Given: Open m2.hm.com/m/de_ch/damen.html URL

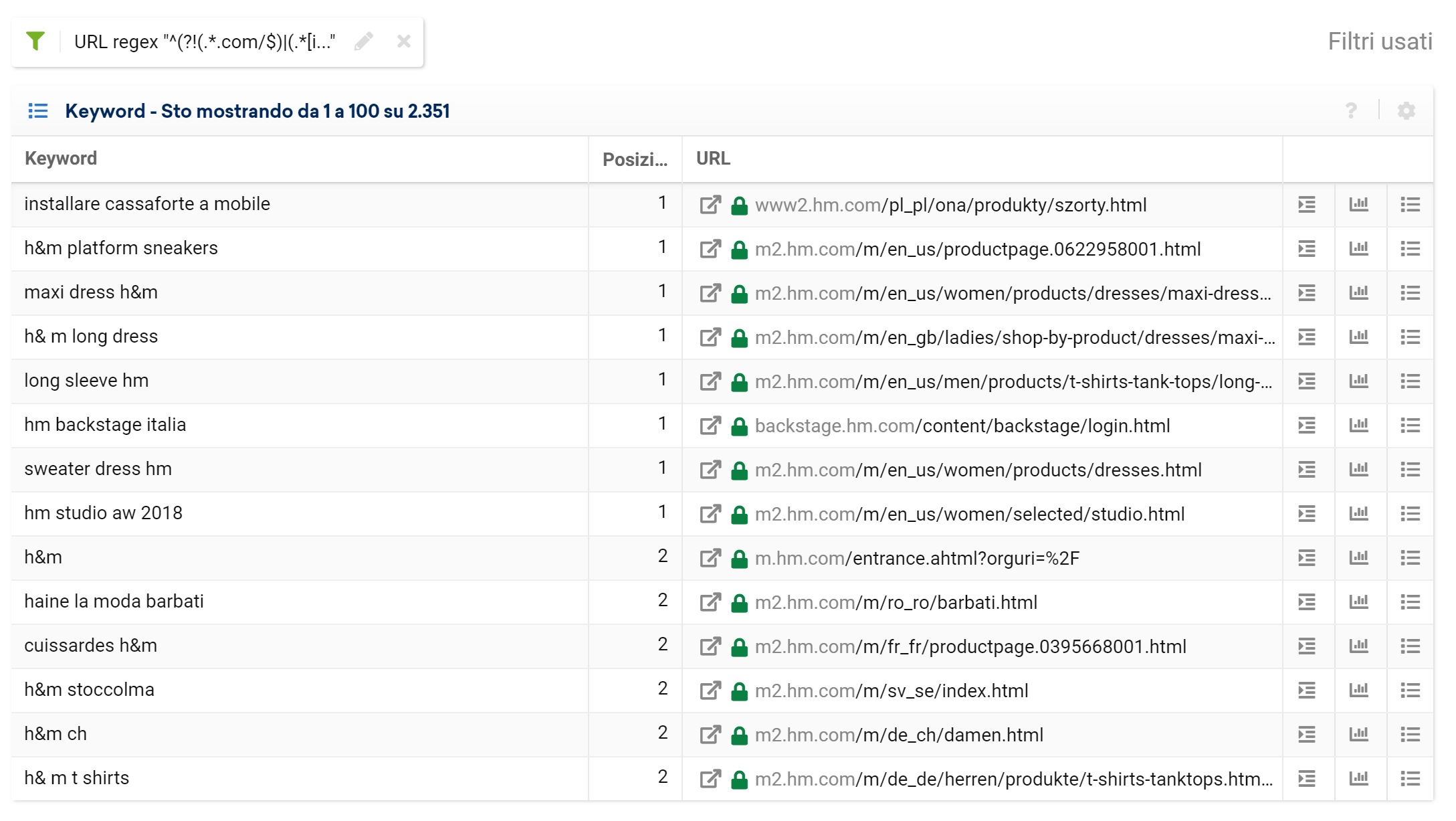Looking at the screenshot, I should tap(899, 735).
